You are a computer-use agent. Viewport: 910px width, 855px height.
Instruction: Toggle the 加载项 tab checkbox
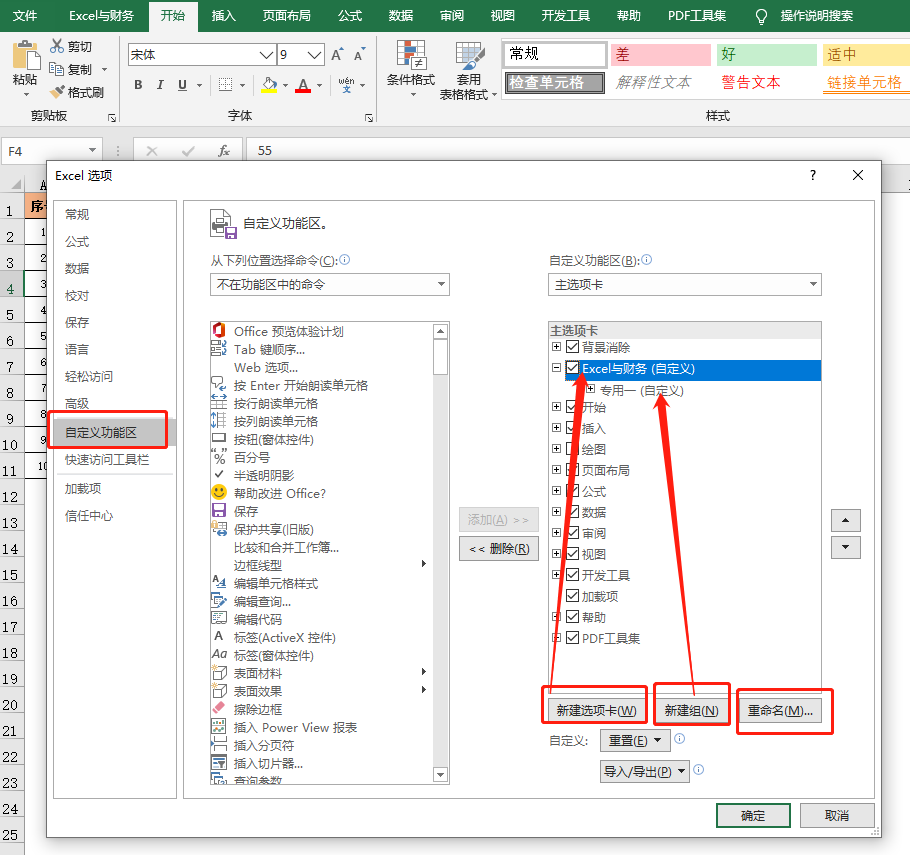[572, 596]
